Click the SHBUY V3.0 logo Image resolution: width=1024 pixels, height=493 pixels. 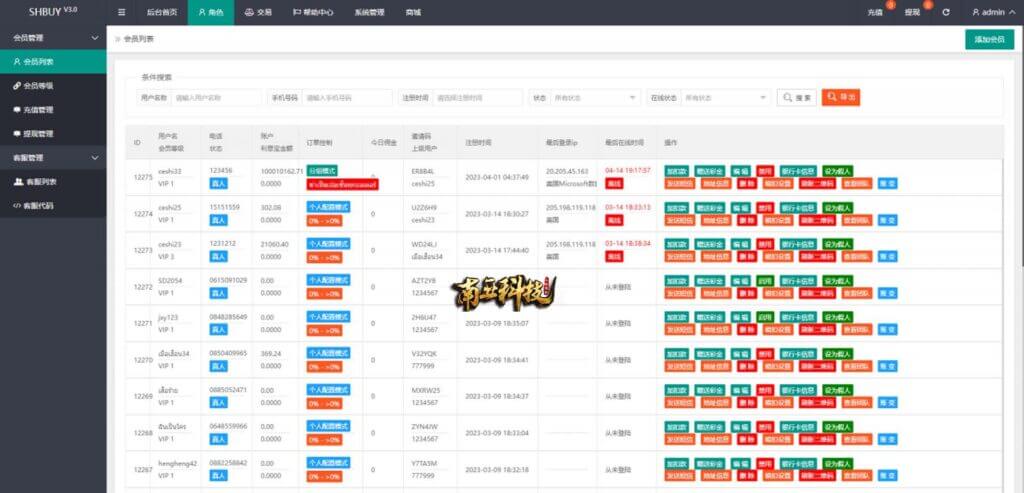pyautogui.click(x=53, y=12)
